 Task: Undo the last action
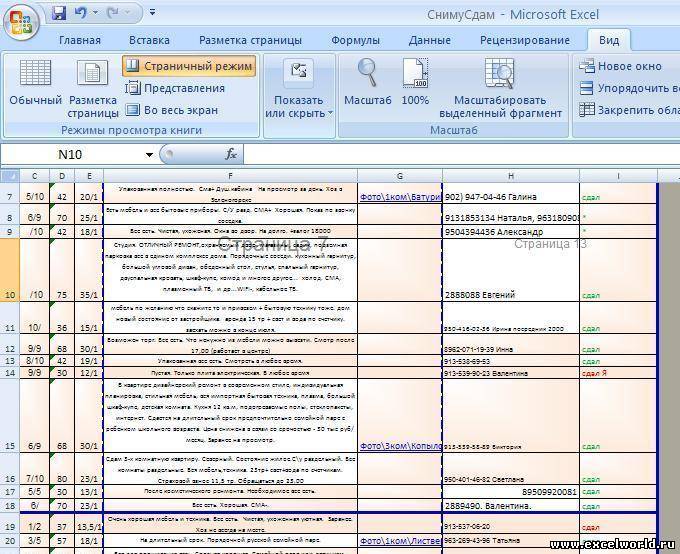[81, 13]
